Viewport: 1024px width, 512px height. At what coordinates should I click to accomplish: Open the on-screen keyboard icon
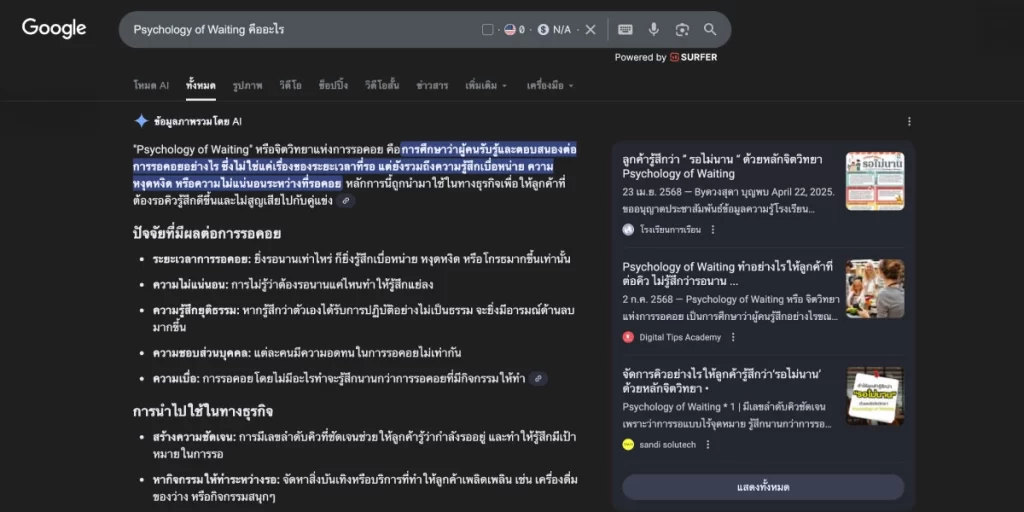click(625, 29)
